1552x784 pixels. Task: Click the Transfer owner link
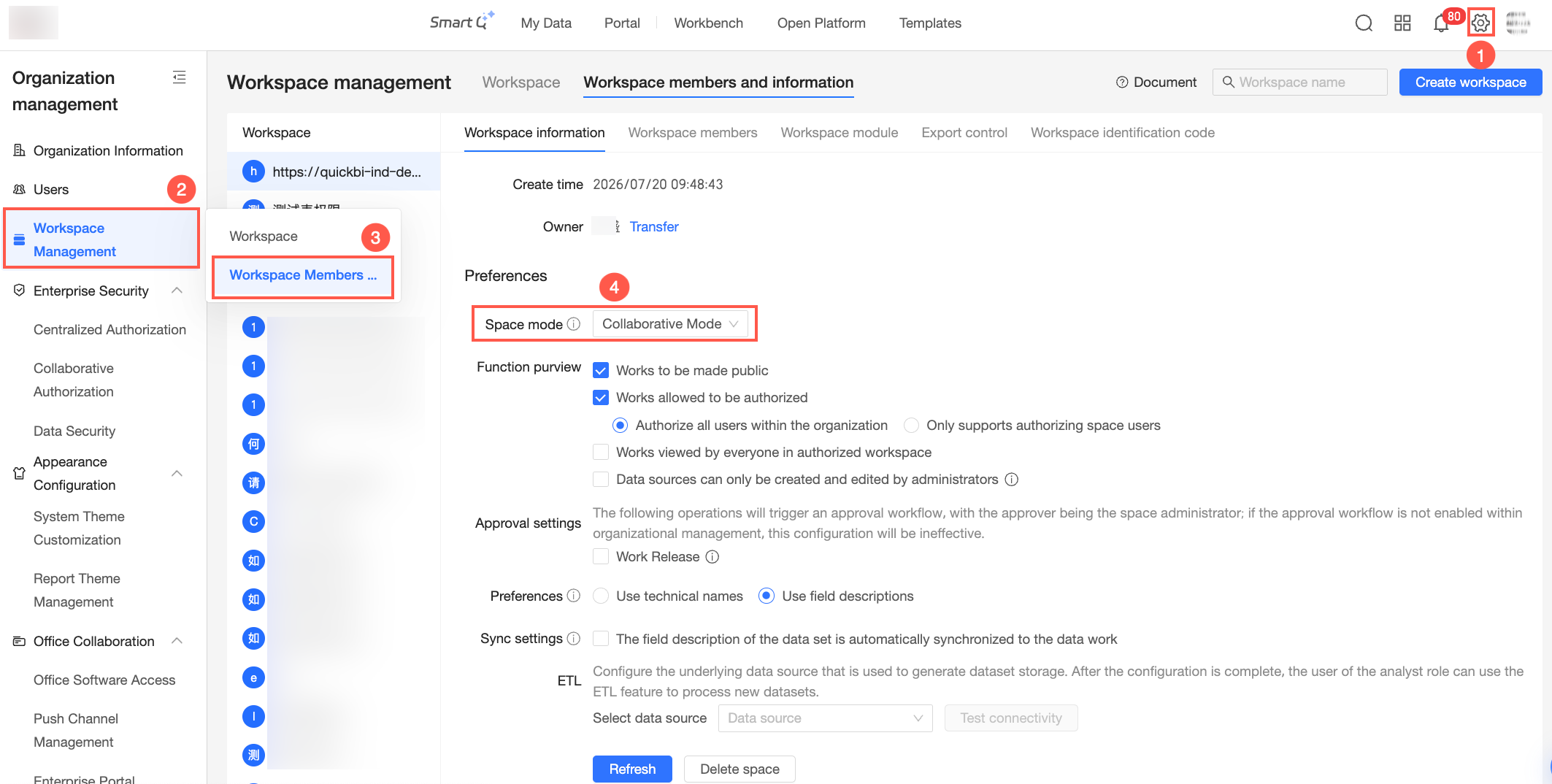(x=654, y=227)
